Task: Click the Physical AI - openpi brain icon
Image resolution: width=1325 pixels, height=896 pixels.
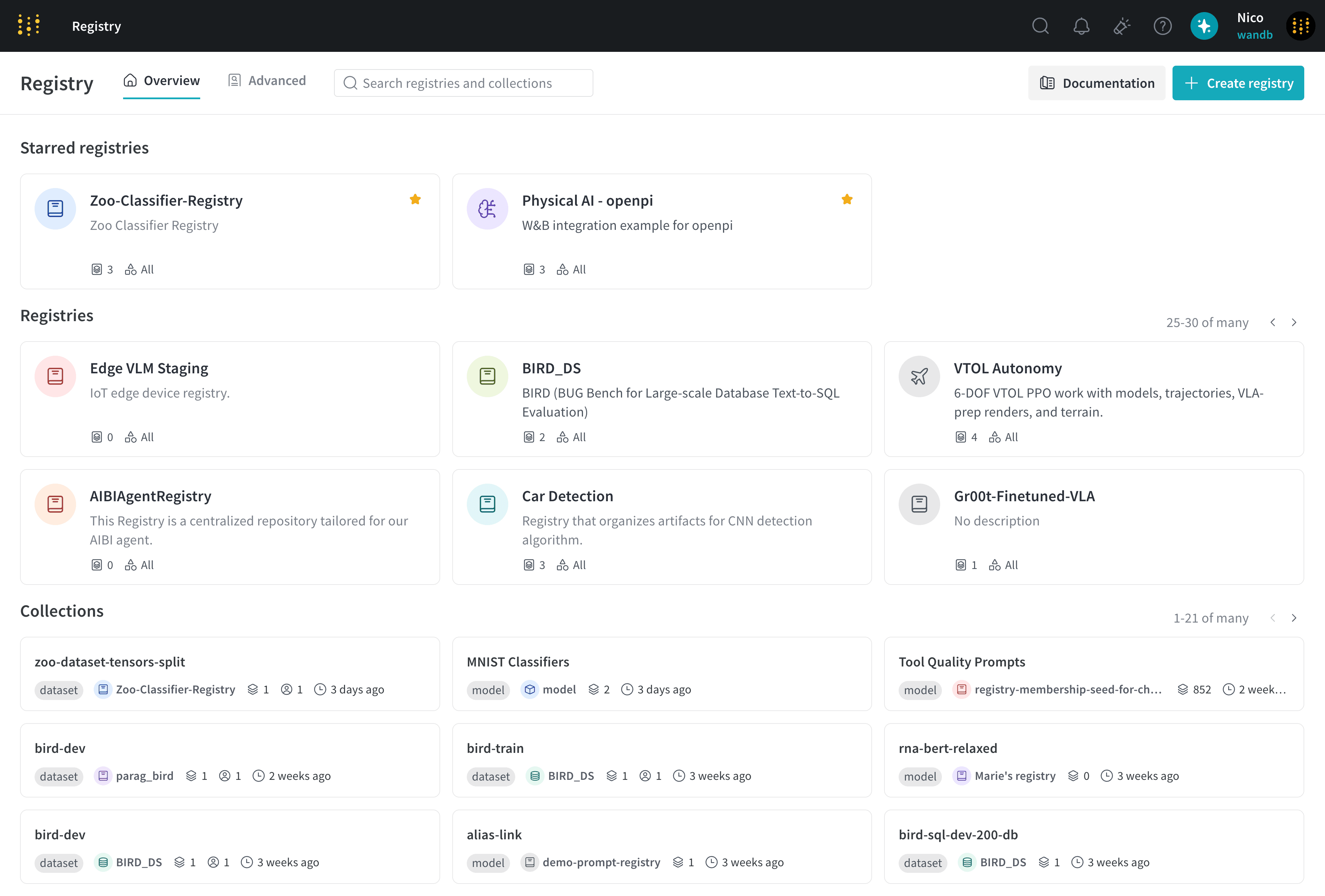Action: pos(488,208)
